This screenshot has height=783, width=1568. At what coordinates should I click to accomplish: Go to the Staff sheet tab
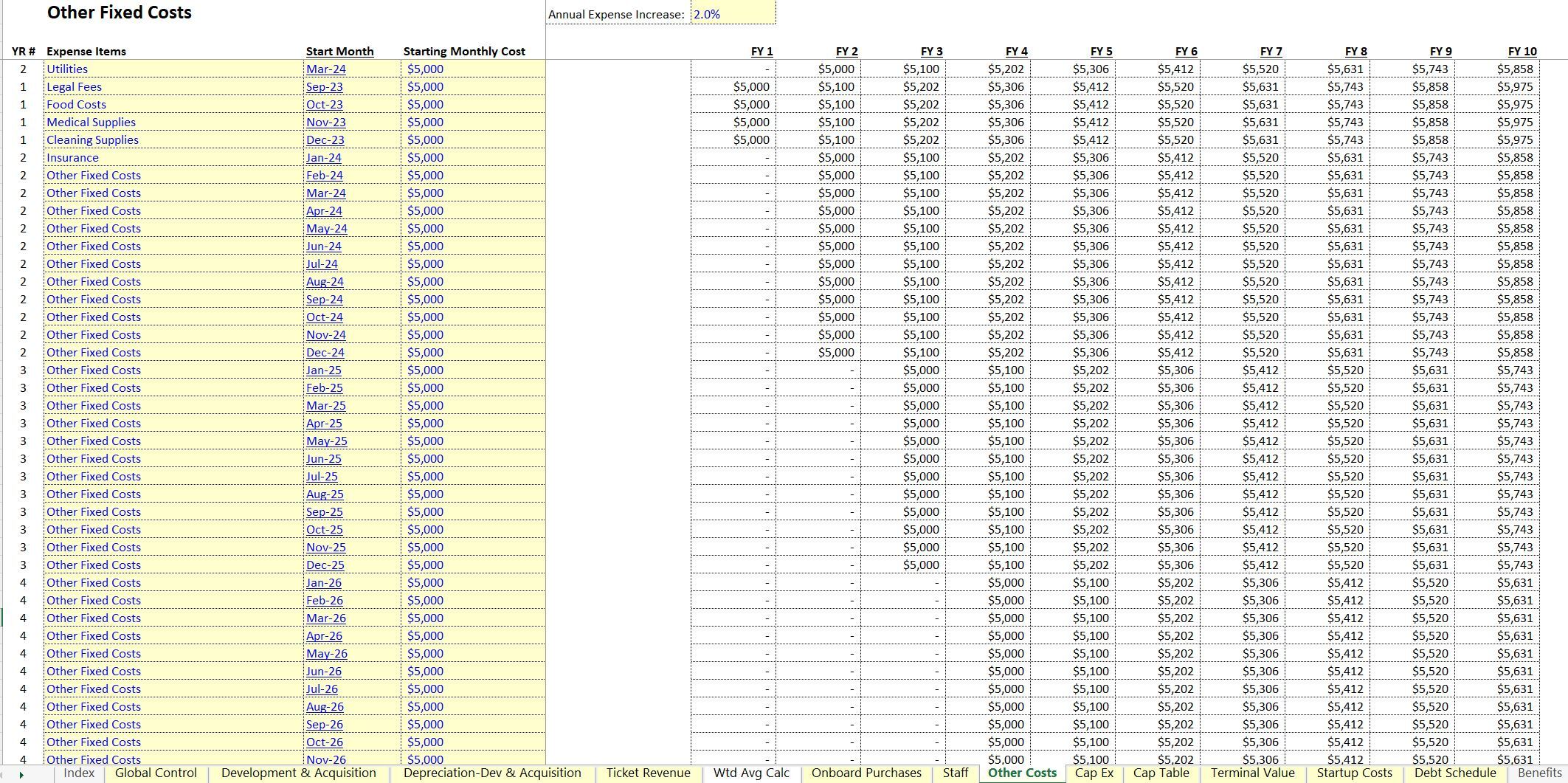pyautogui.click(x=956, y=773)
